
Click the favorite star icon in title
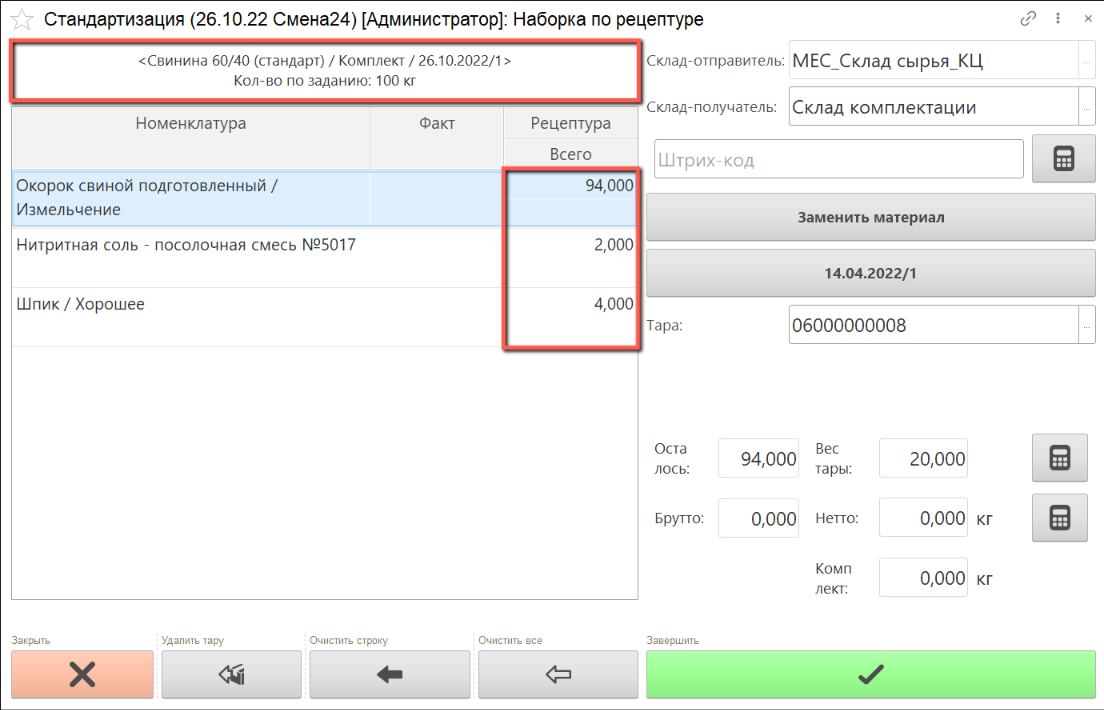pos(21,19)
